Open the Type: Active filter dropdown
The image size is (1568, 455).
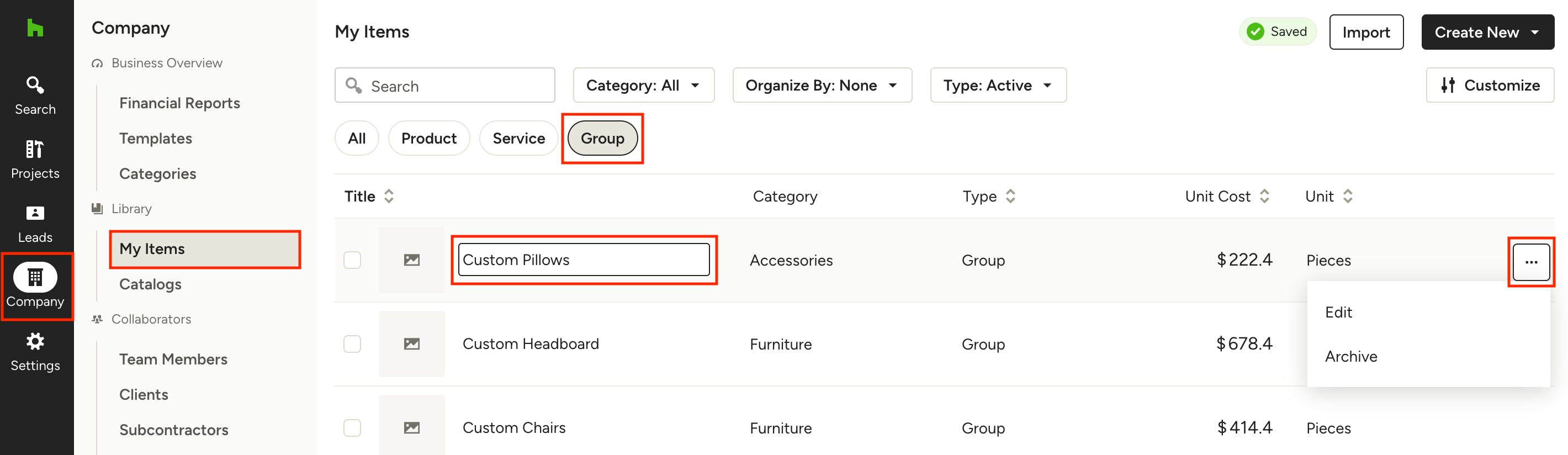(x=997, y=85)
